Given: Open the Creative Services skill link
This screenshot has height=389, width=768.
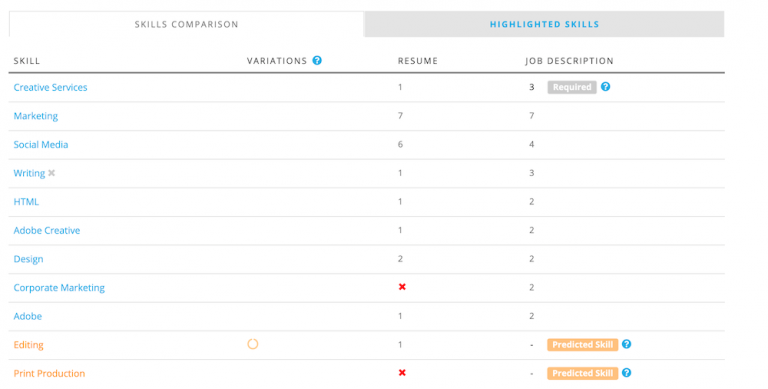Looking at the screenshot, I should [x=50, y=87].
